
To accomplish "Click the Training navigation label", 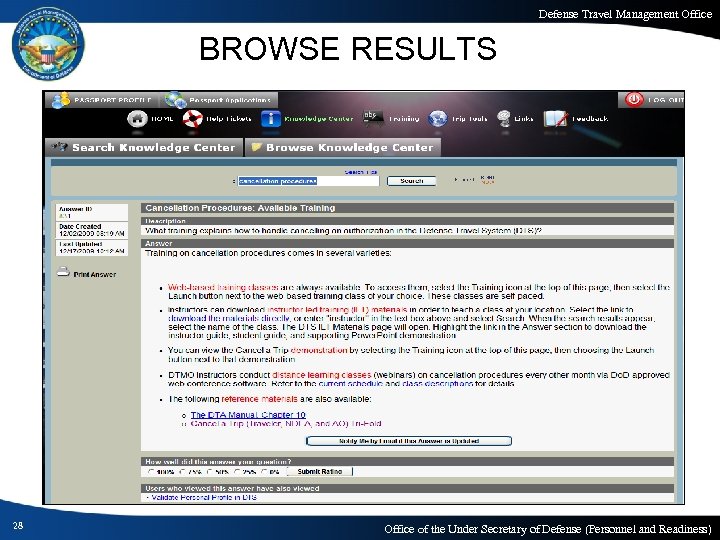I will pyautogui.click(x=404, y=119).
